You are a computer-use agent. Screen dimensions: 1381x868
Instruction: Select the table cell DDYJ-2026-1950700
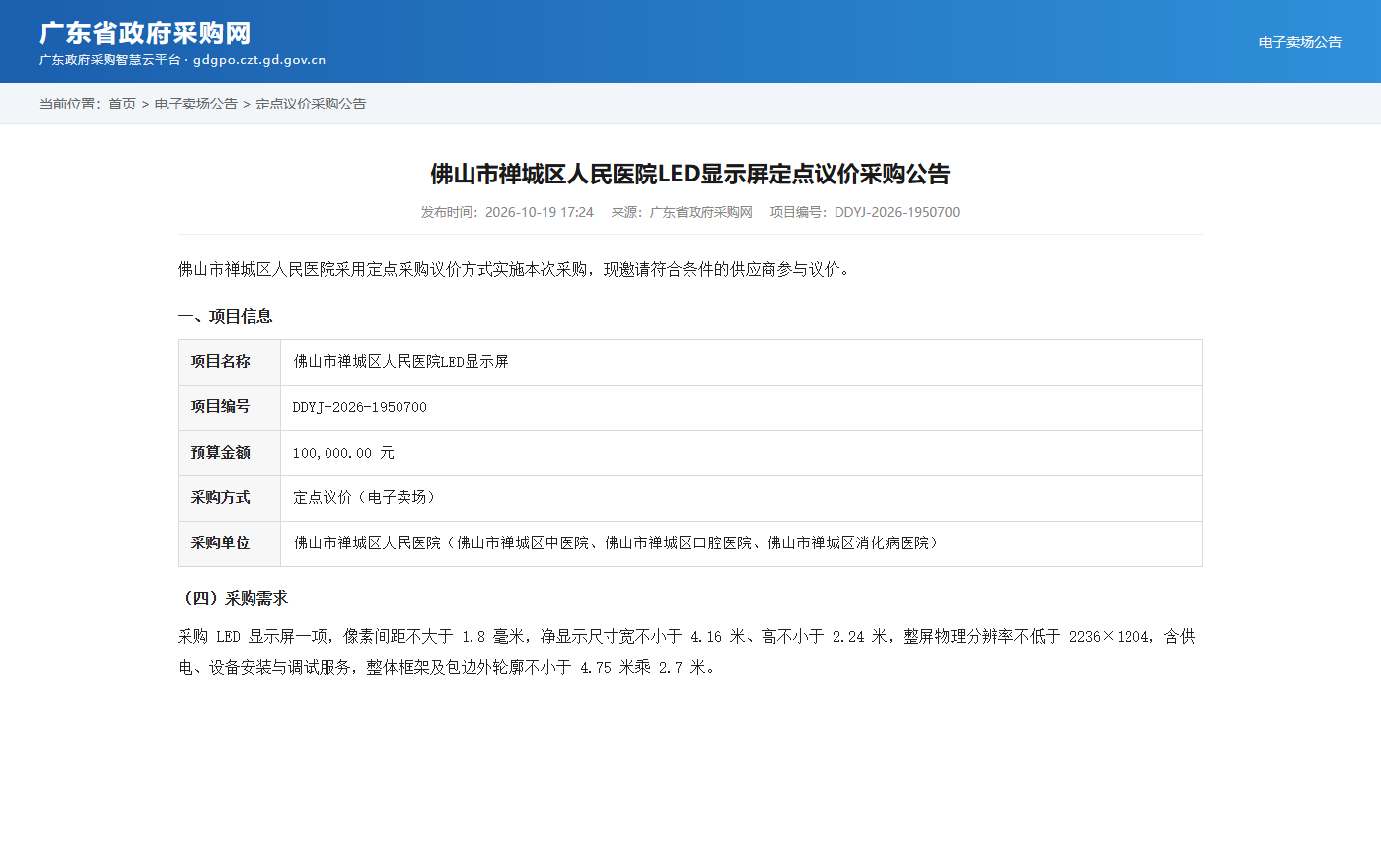360,407
